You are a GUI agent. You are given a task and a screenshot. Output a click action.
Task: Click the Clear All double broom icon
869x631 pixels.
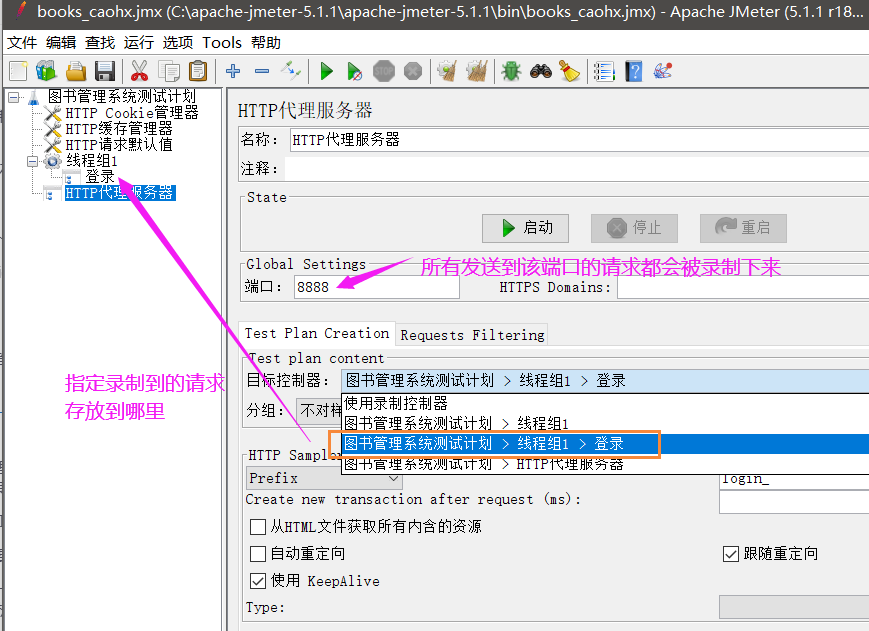click(x=477, y=71)
